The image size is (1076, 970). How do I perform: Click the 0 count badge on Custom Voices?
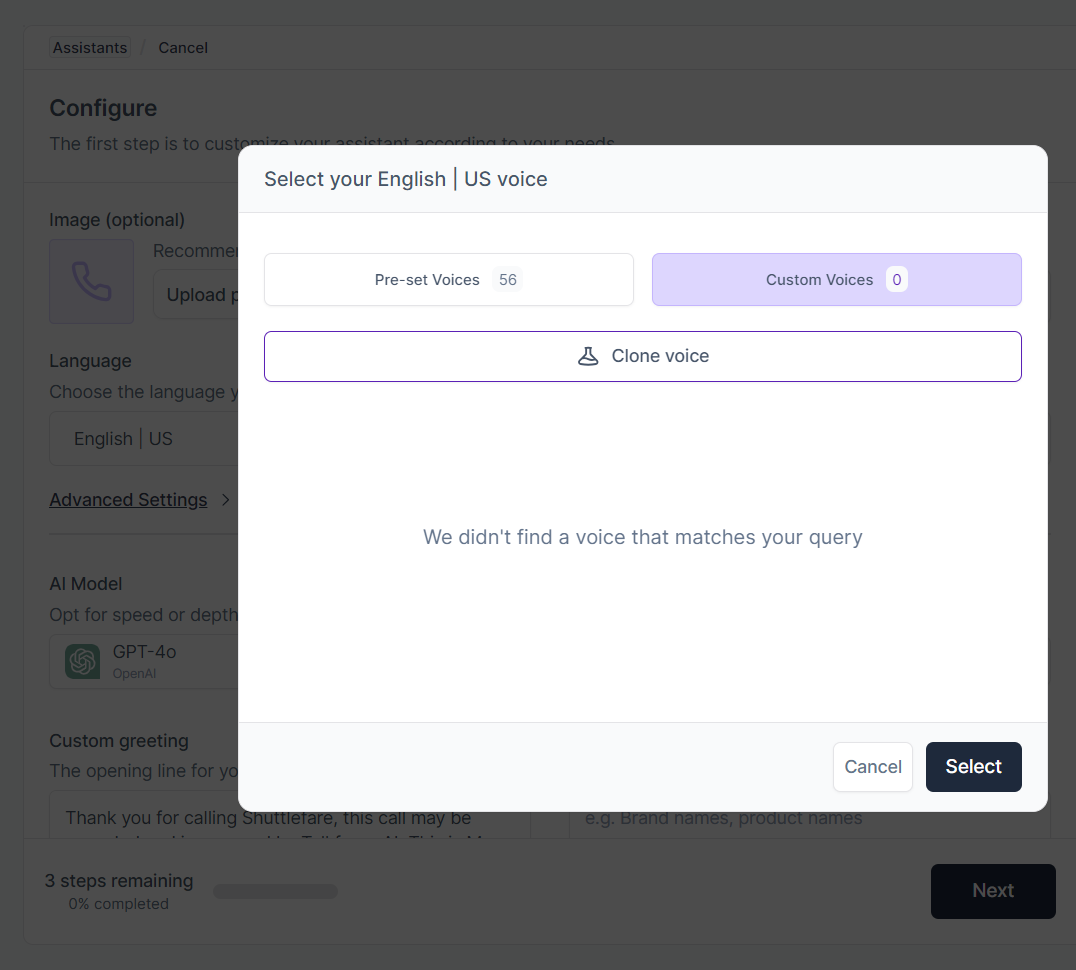[x=897, y=280]
